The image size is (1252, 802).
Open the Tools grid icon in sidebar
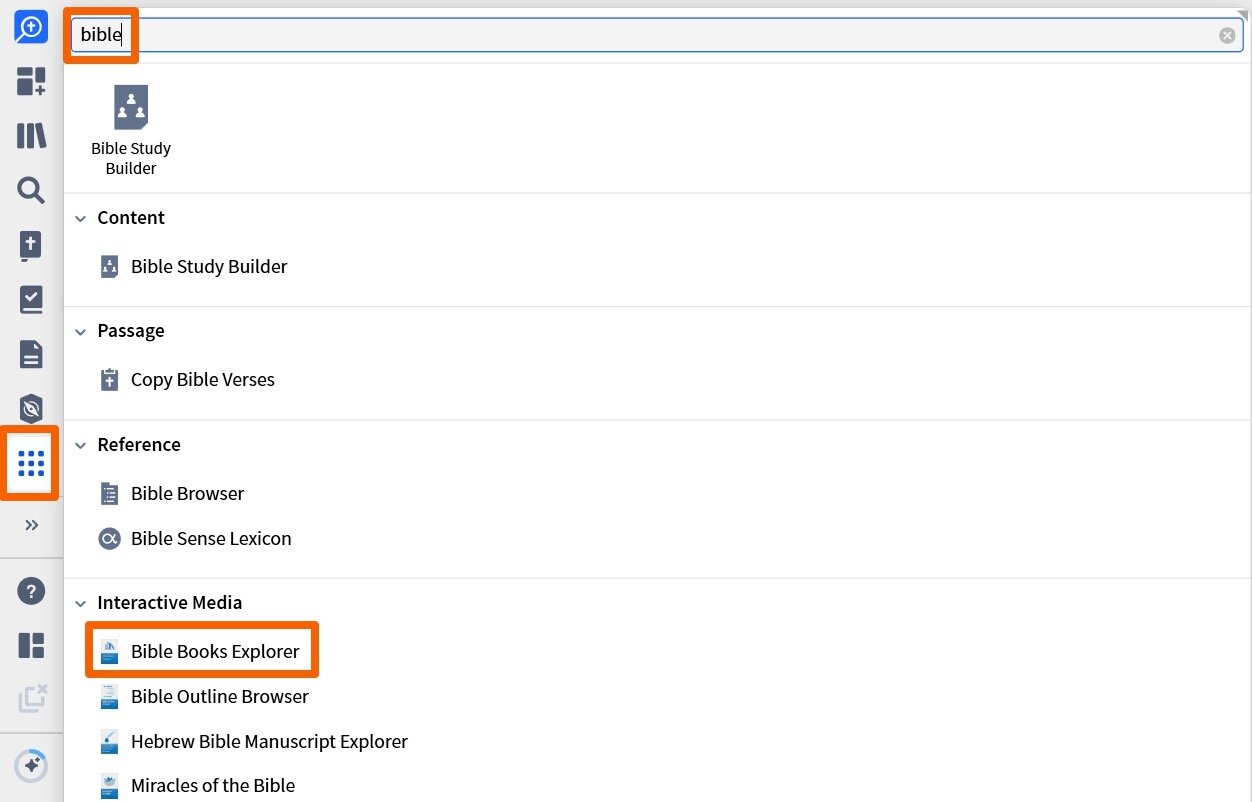click(x=31, y=463)
